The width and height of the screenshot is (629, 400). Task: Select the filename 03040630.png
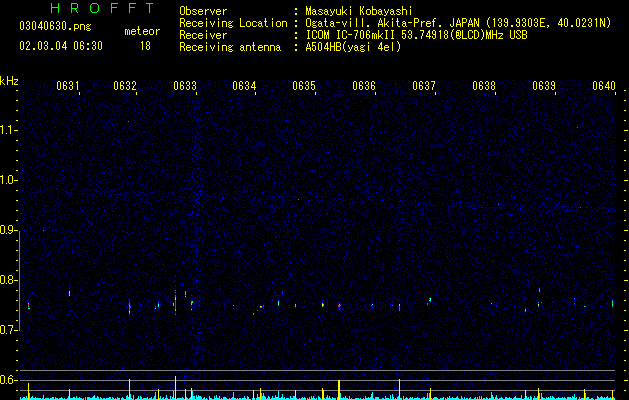click(55, 26)
